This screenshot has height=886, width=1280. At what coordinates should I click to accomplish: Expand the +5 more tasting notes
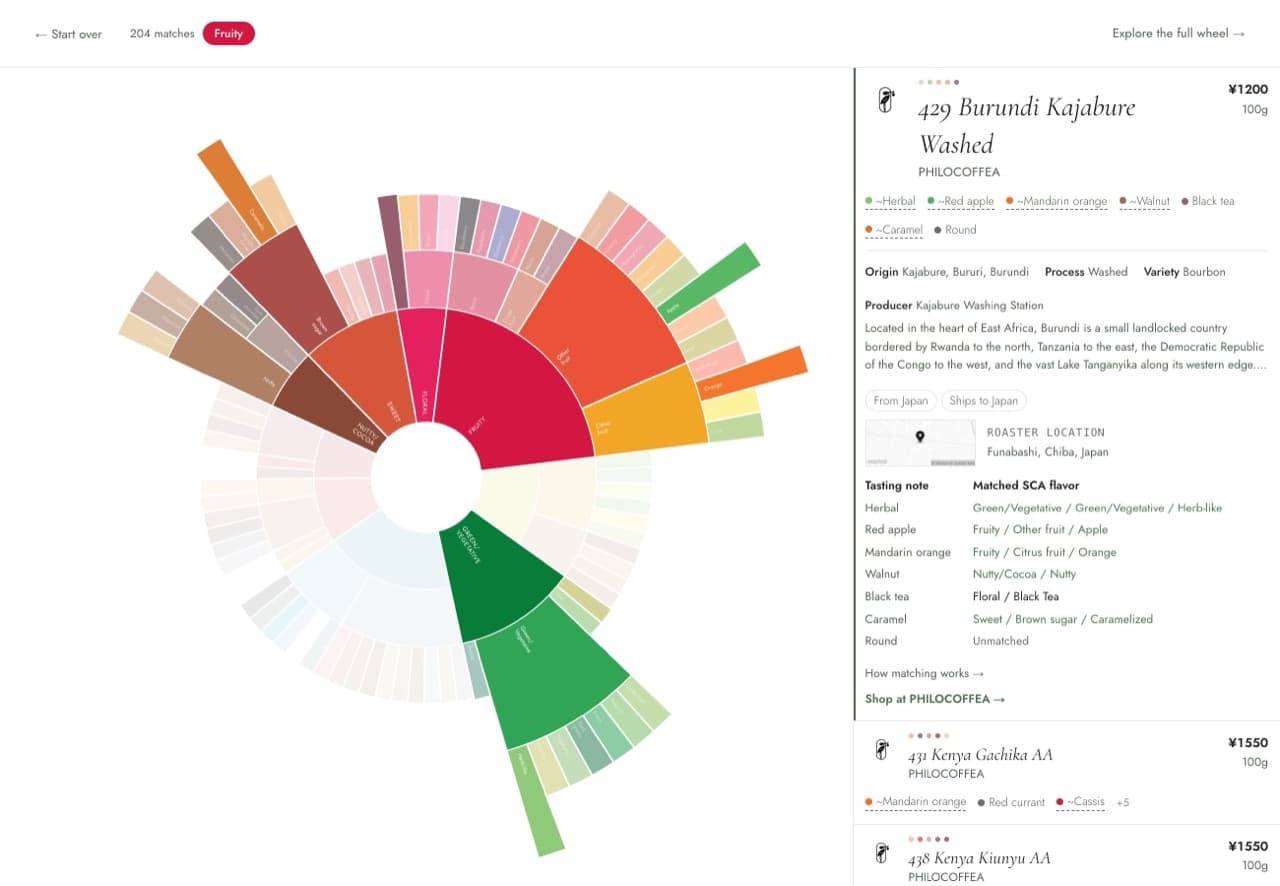(x=1123, y=802)
